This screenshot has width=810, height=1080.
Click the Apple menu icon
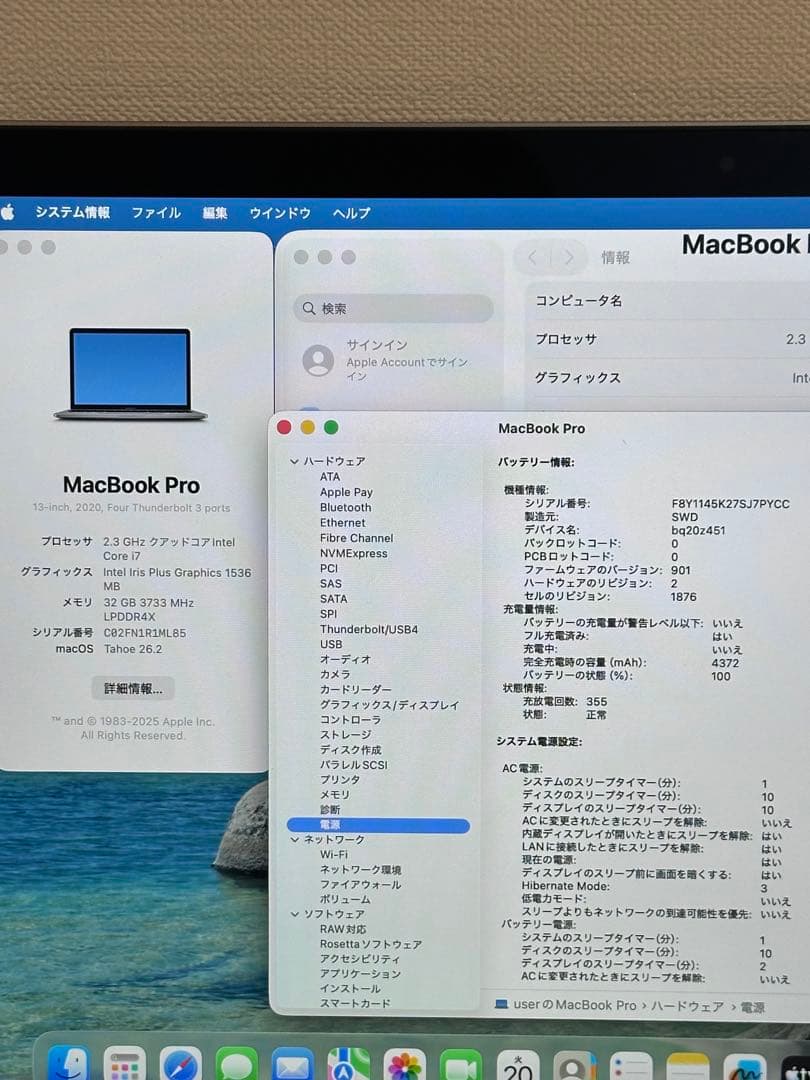pyautogui.click(x=10, y=212)
